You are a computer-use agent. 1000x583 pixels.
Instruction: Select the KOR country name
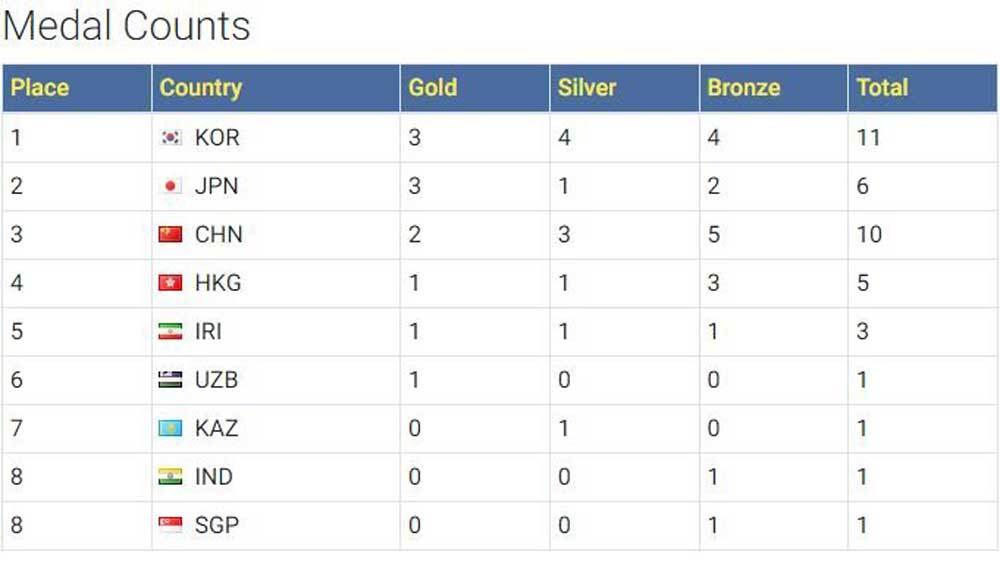coord(217,138)
